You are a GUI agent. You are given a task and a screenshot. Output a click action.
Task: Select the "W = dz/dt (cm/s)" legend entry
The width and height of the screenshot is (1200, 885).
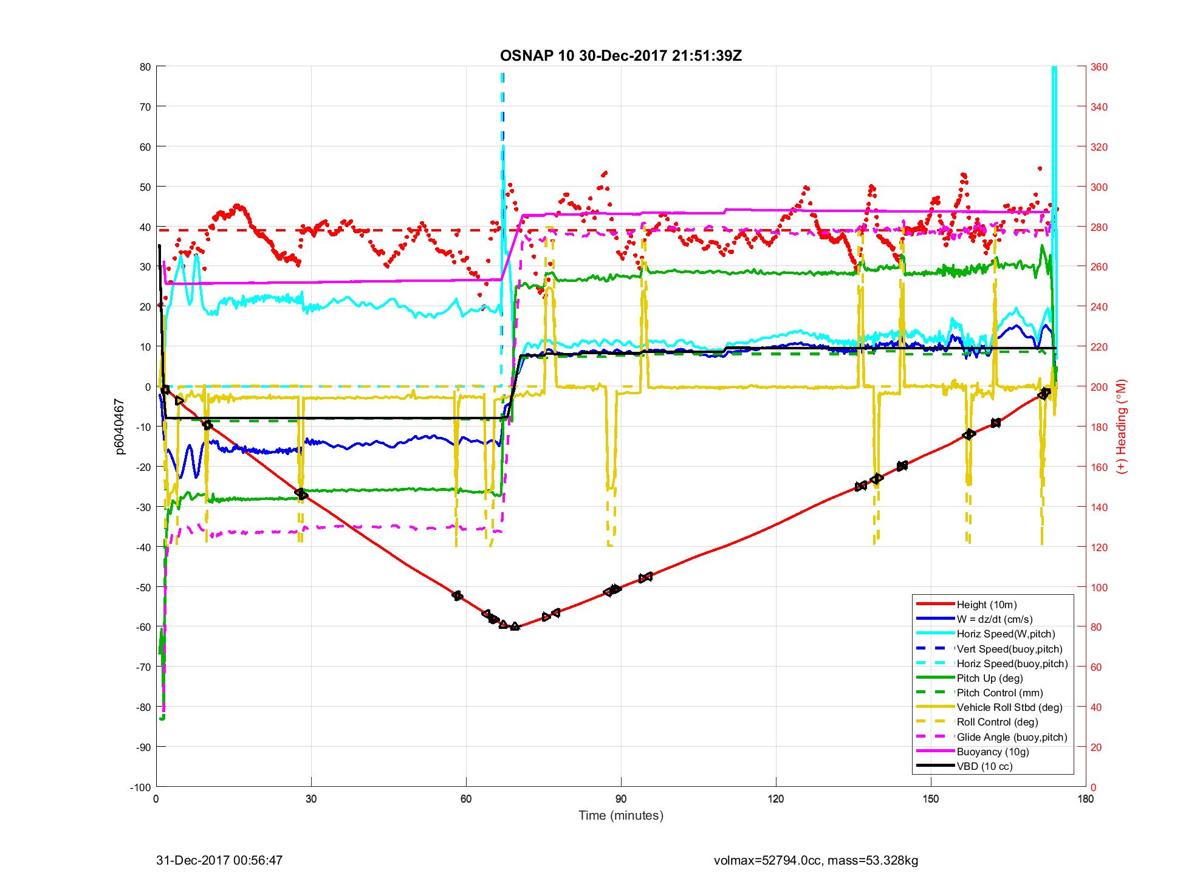click(x=974, y=619)
